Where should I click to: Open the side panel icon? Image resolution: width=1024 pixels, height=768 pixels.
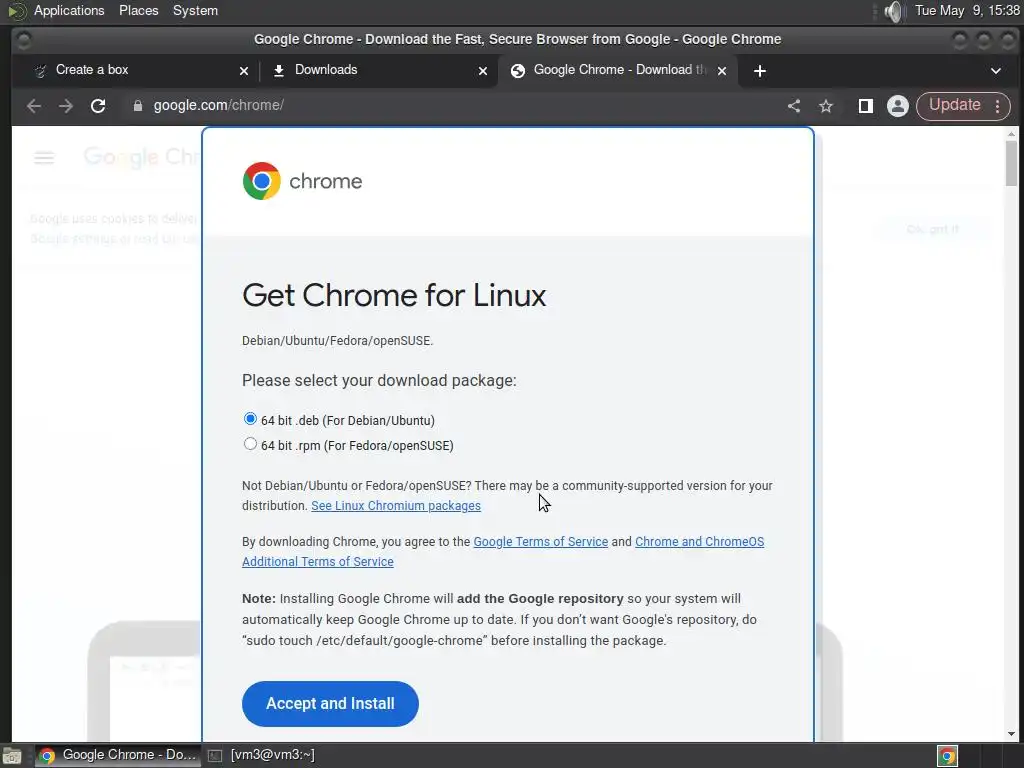[x=866, y=106]
